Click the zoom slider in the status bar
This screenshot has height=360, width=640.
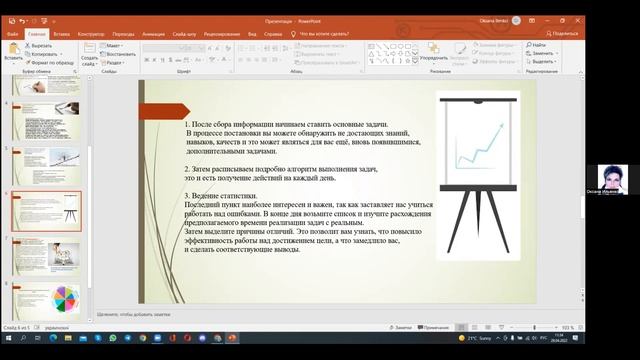pyautogui.click(x=534, y=327)
